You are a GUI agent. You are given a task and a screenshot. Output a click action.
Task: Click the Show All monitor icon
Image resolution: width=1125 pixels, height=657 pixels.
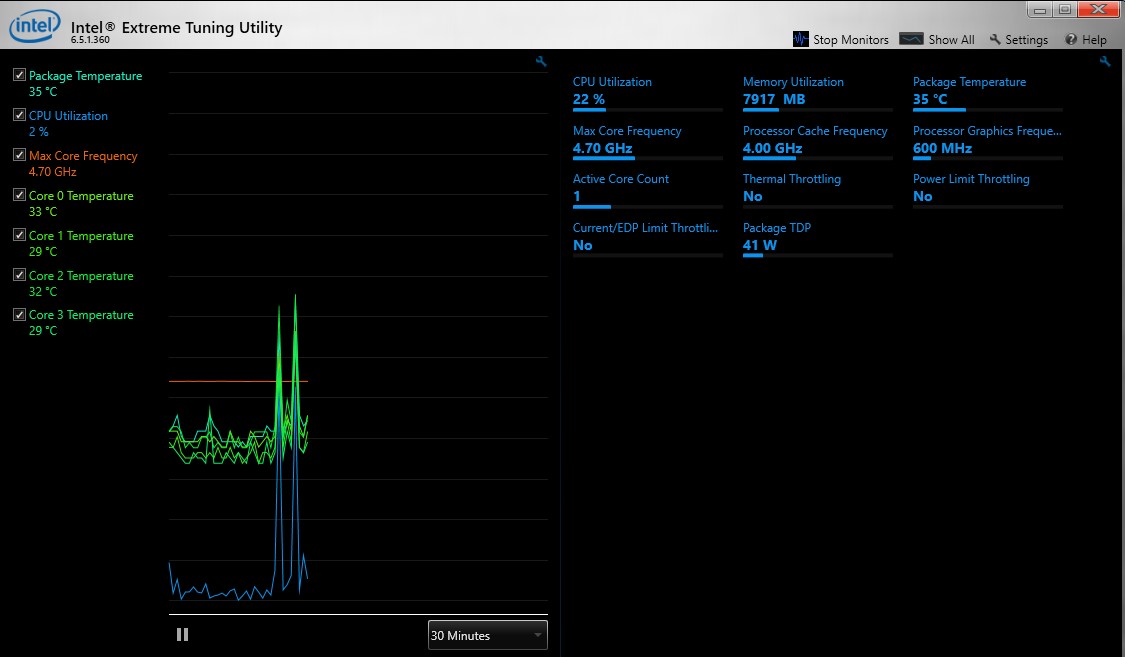pos(911,39)
